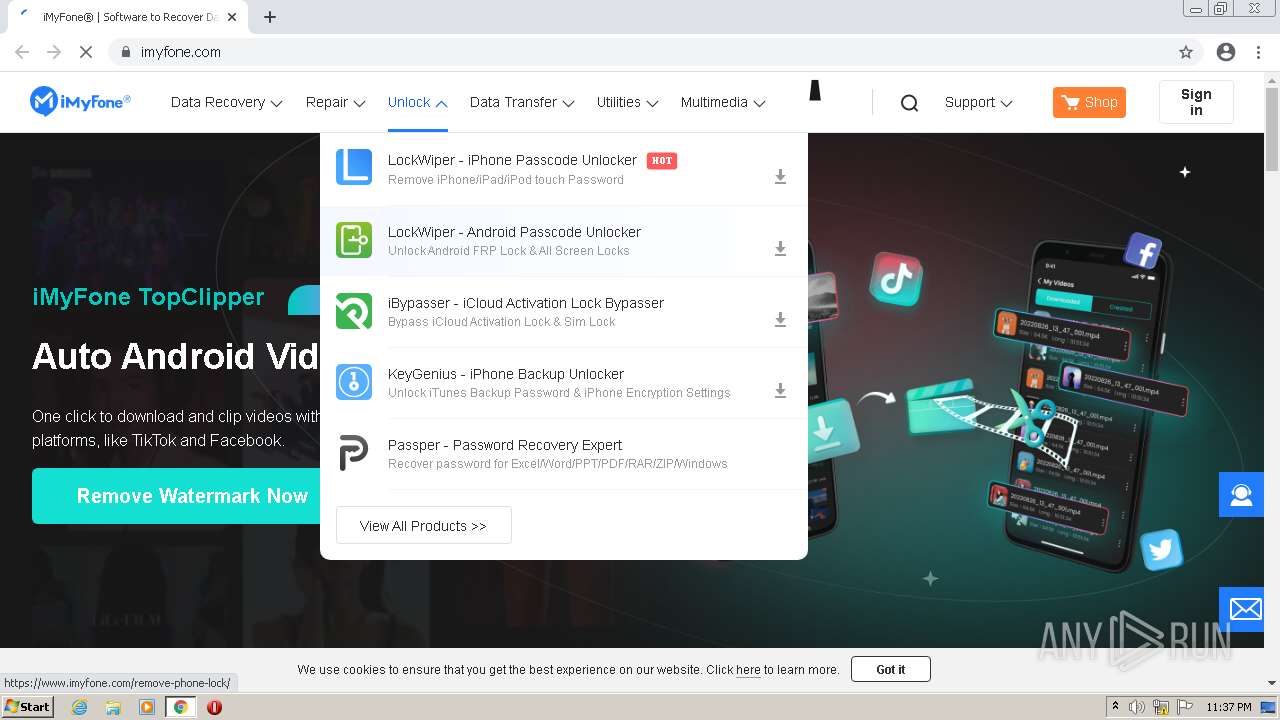Screen dimensions: 1280x720
Task: Go back to the previous page
Action: point(22,52)
